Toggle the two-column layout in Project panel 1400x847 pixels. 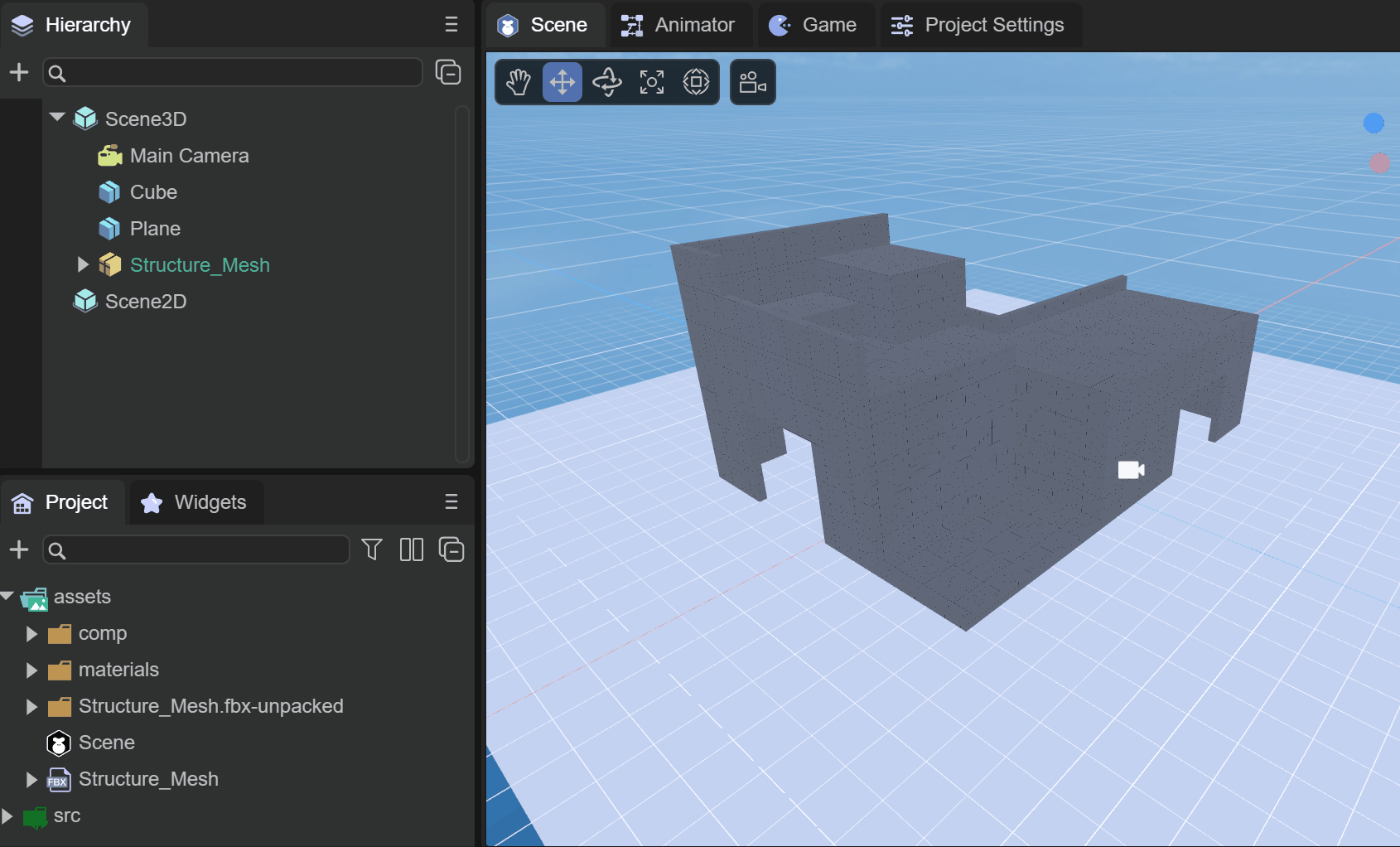tap(412, 549)
